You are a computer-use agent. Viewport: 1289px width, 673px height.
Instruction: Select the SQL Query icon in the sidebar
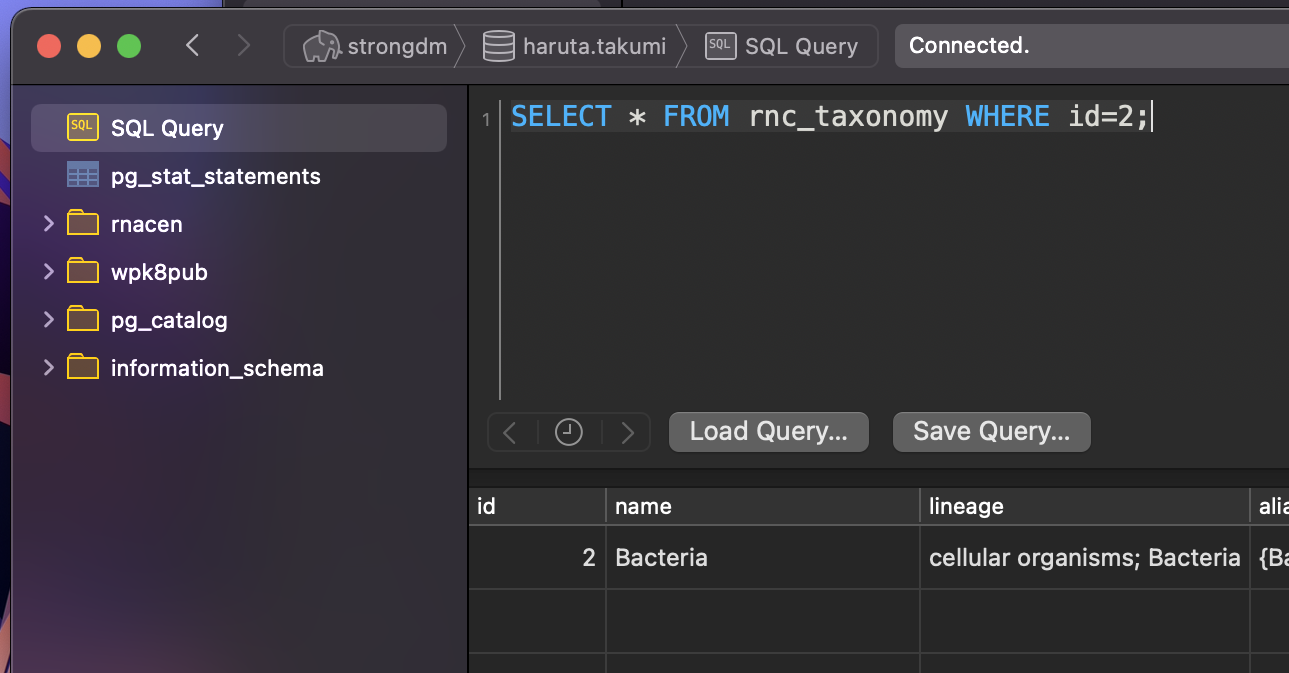81,127
